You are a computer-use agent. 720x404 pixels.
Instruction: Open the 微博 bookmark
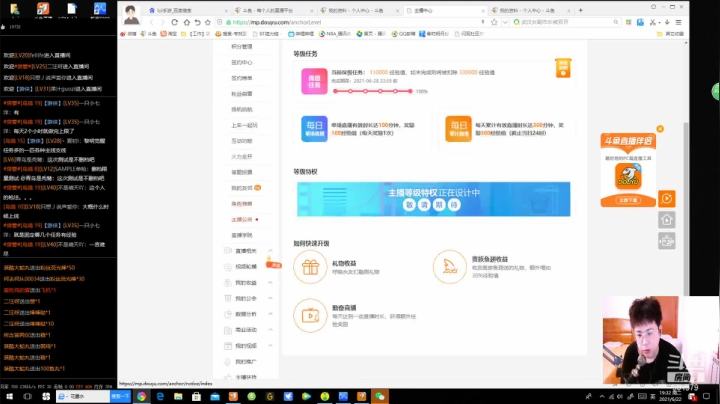pos(128,34)
